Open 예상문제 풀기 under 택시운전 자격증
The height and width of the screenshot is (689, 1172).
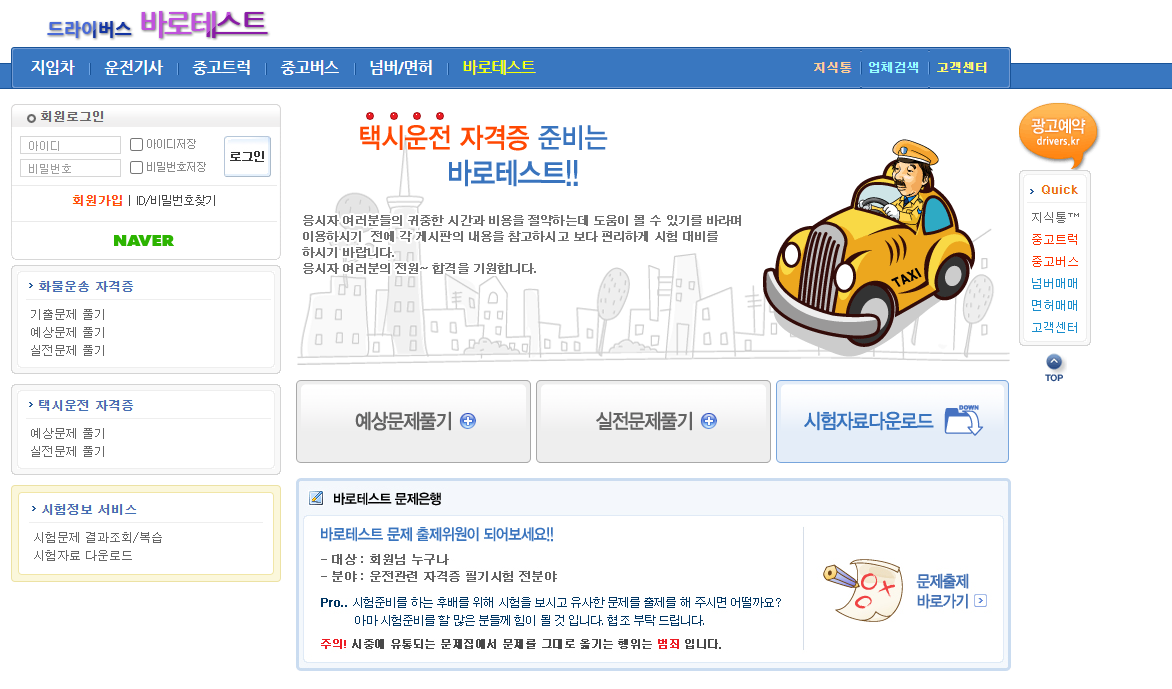pos(67,433)
